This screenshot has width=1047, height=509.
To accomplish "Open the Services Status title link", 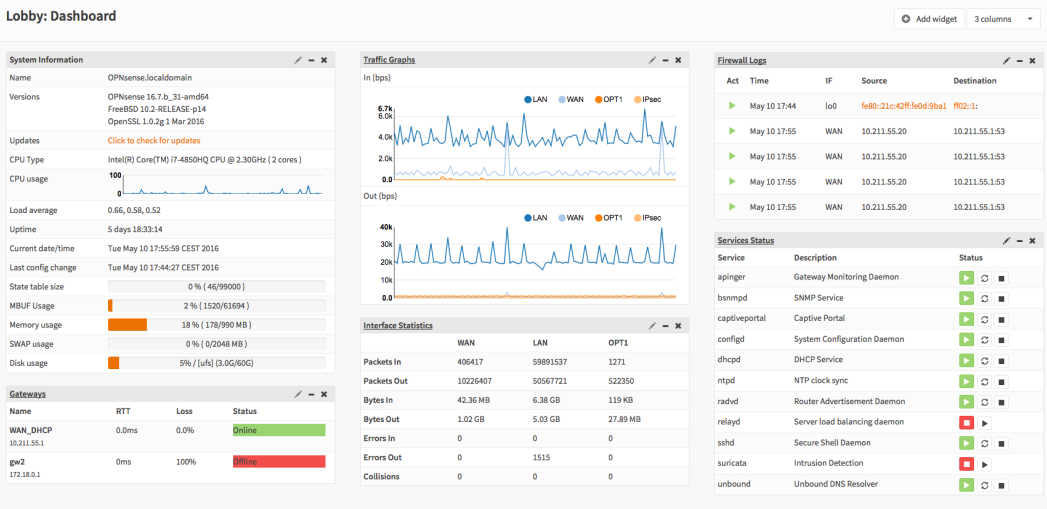I will (x=746, y=240).
